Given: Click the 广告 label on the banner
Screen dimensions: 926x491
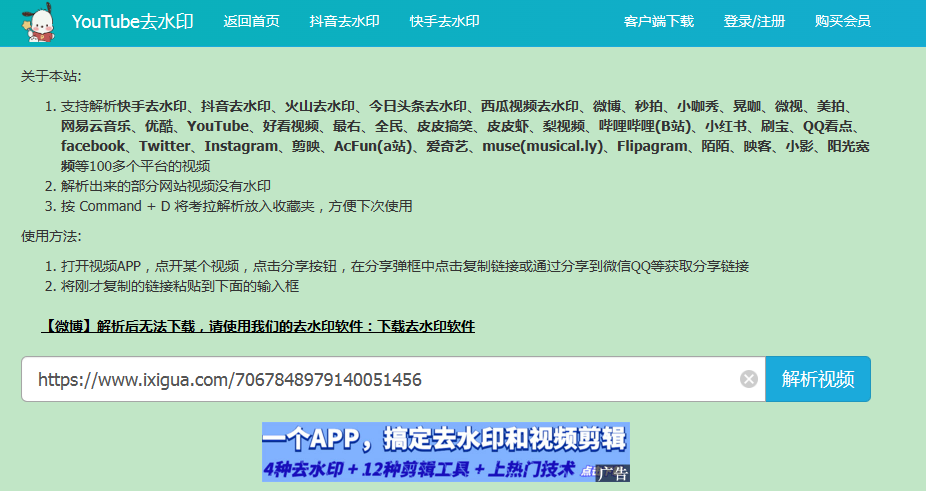Looking at the screenshot, I should [x=612, y=474].
